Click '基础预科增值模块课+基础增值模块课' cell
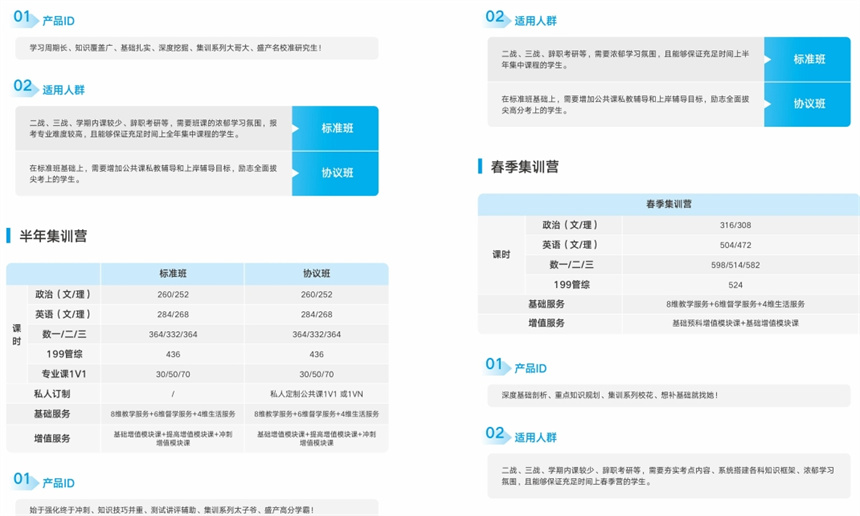The image size is (860, 516). pyautogui.click(x=735, y=323)
